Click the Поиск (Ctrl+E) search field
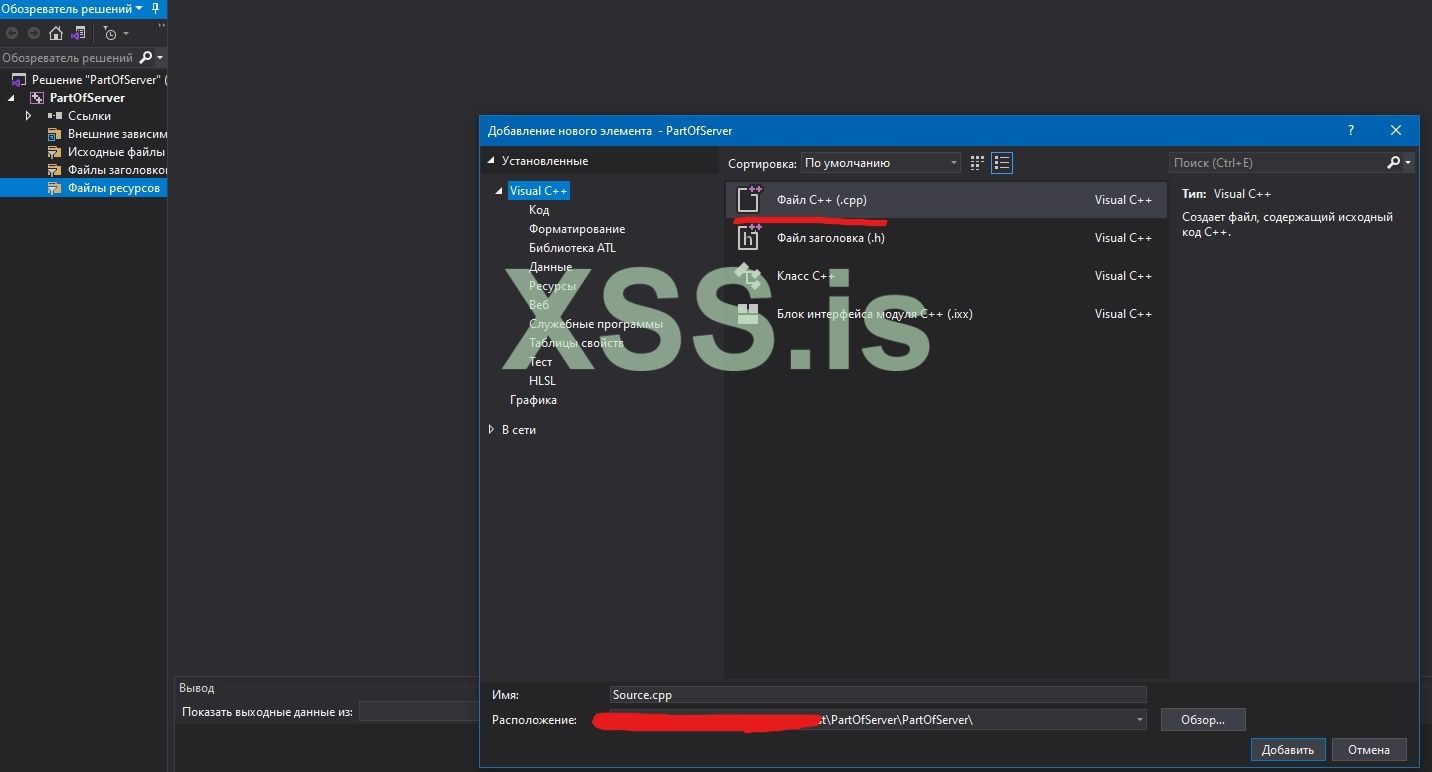 pos(1277,162)
